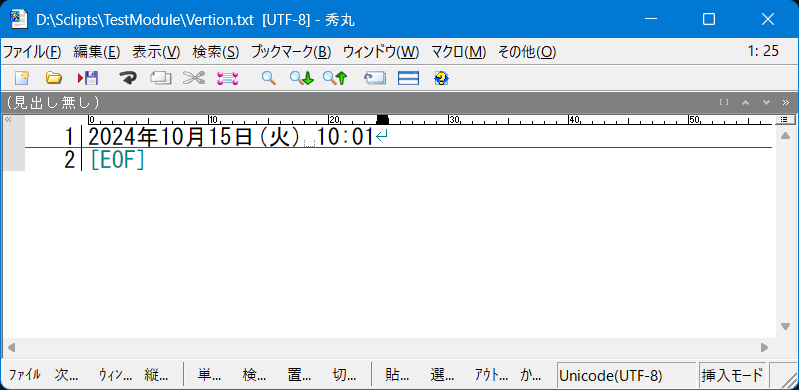Toggle the outline bracket icon in heading bar
The image size is (799, 390).
click(724, 102)
